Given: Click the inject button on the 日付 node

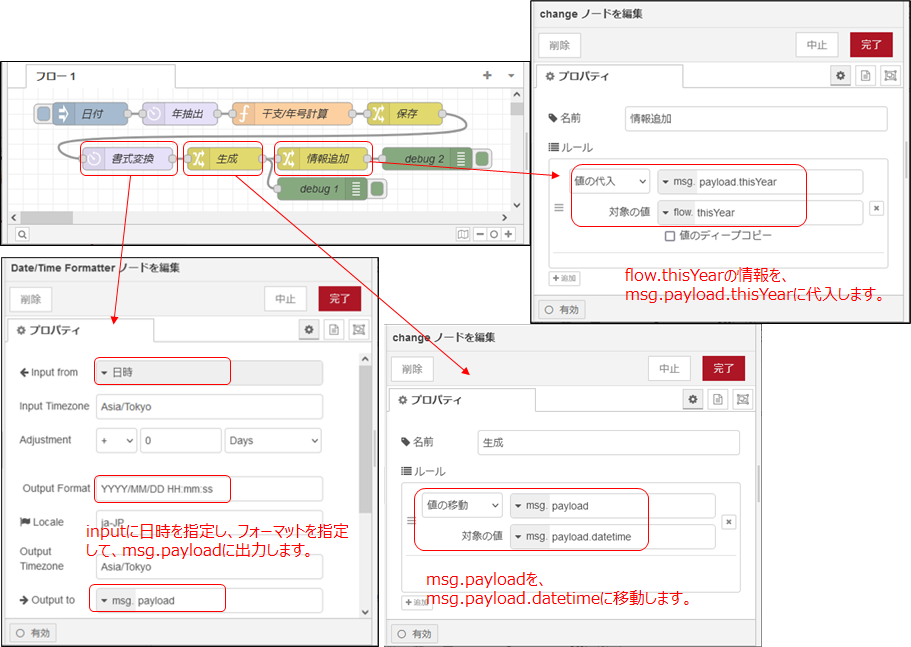Looking at the screenshot, I should click(42, 114).
